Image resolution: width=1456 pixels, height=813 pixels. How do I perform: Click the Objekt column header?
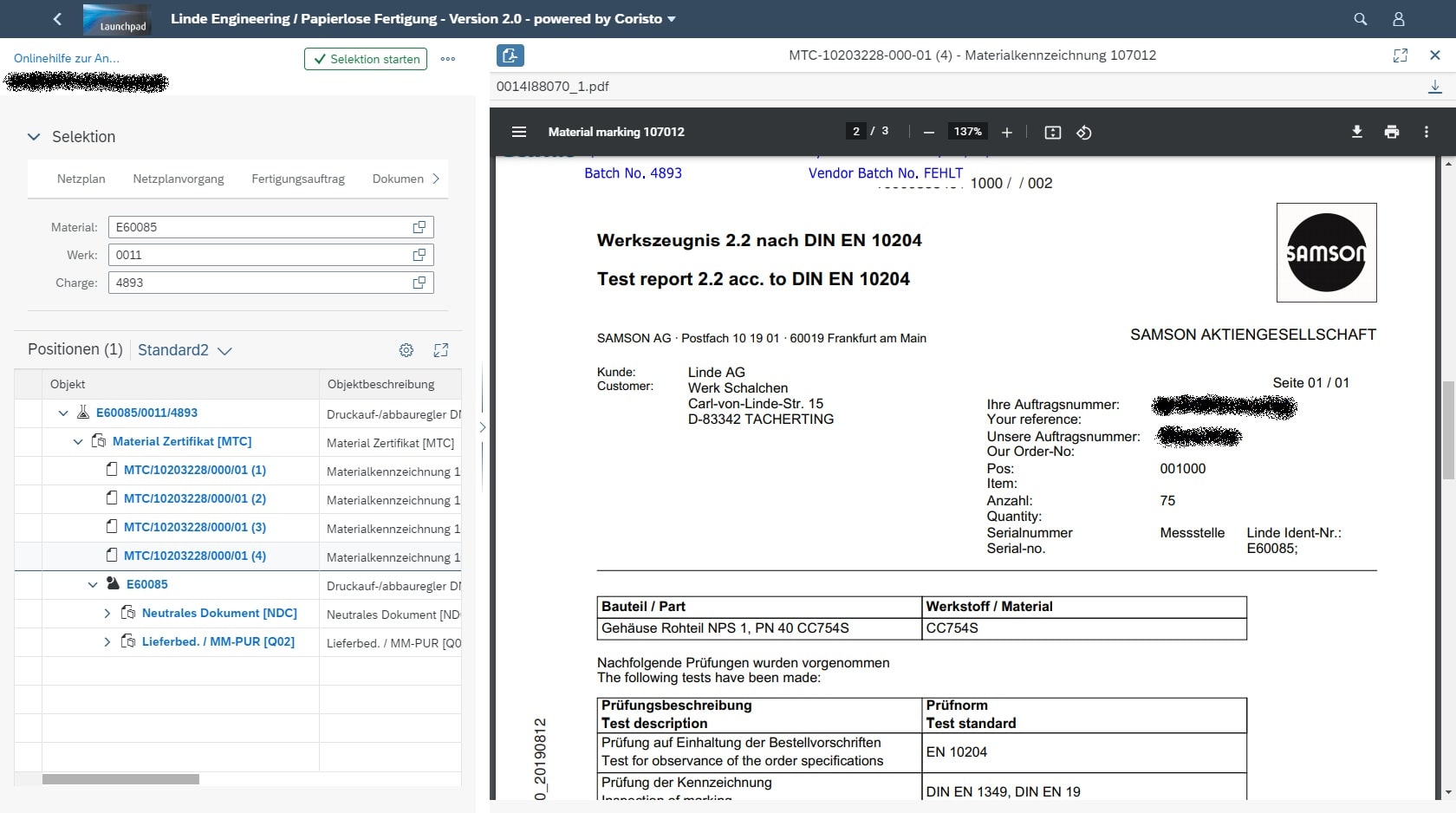[180, 384]
